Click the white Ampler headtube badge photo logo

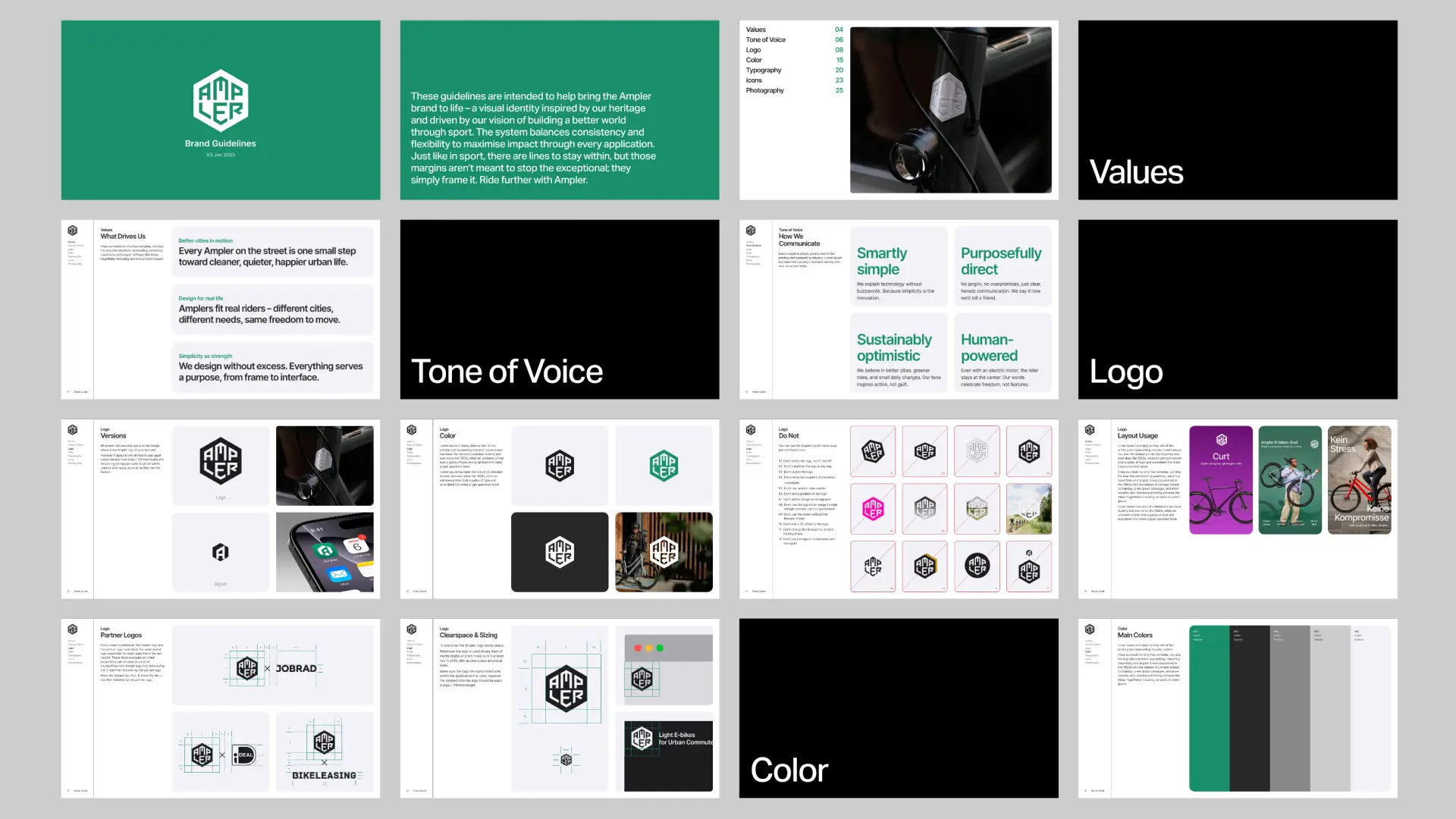pos(324,458)
